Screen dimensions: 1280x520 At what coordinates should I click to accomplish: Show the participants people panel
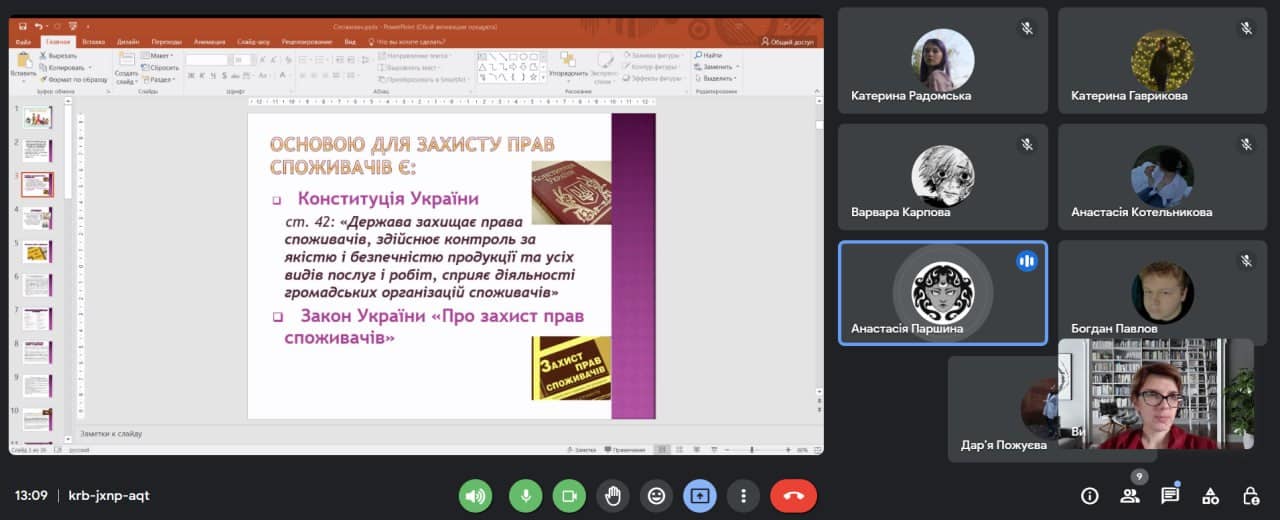pos(1130,495)
